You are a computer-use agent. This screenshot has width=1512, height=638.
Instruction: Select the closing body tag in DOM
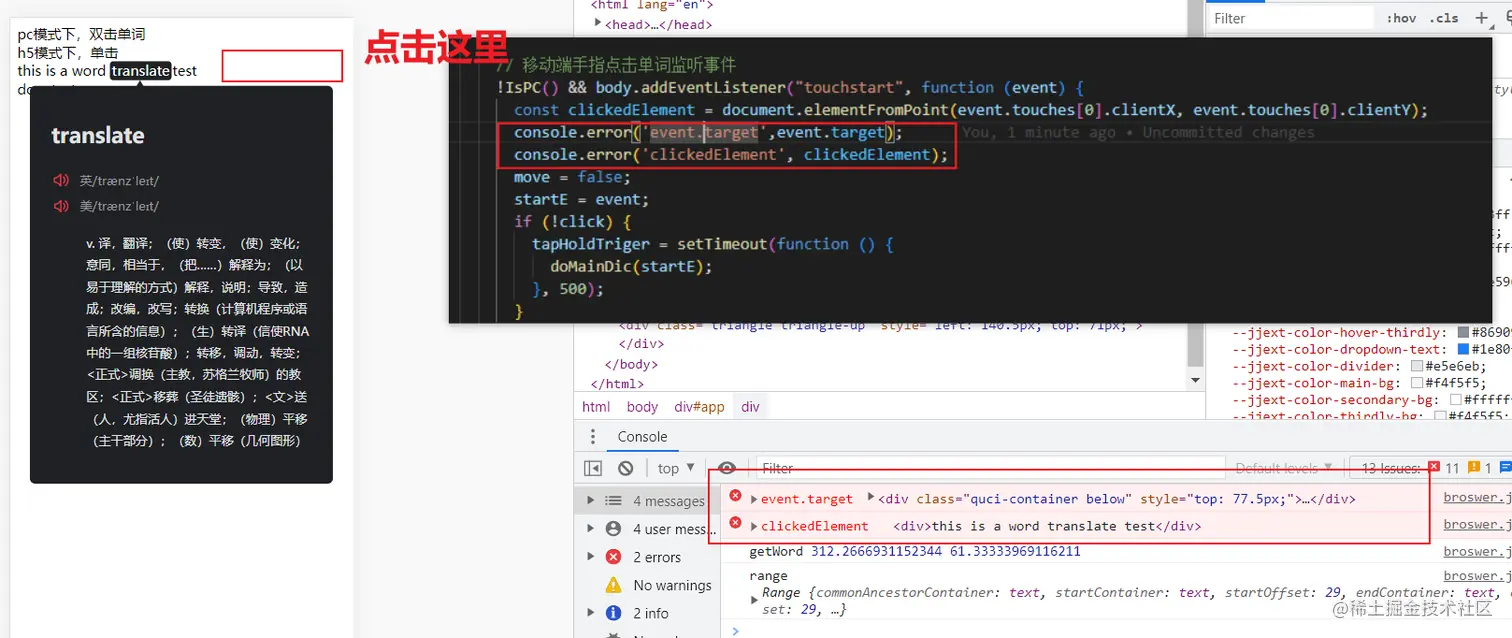coord(632,364)
